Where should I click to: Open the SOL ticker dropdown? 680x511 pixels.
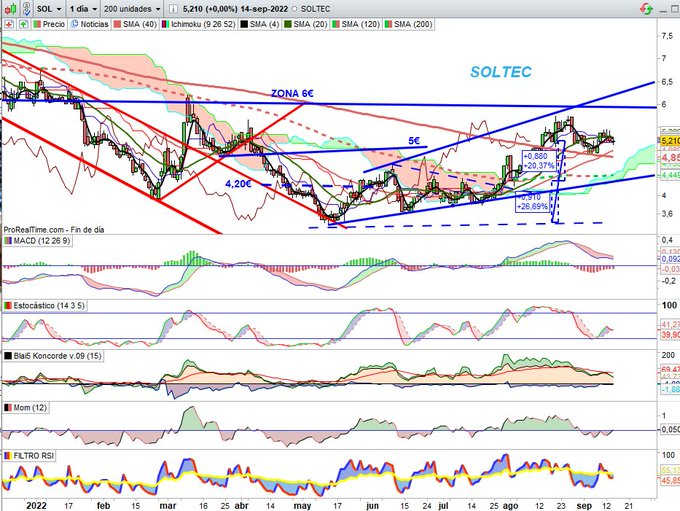click(49, 9)
